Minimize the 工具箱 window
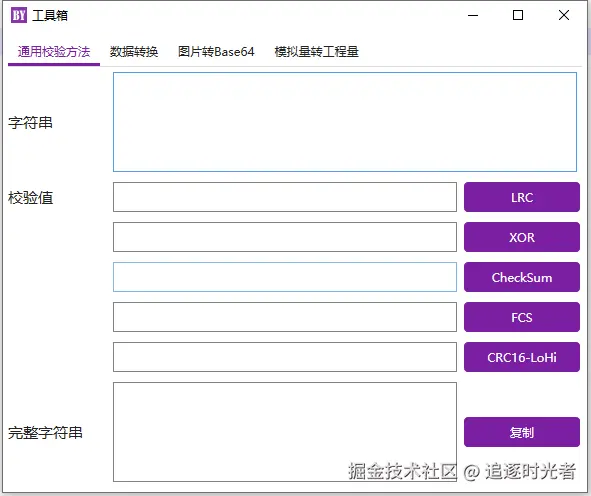 pyautogui.click(x=473, y=15)
